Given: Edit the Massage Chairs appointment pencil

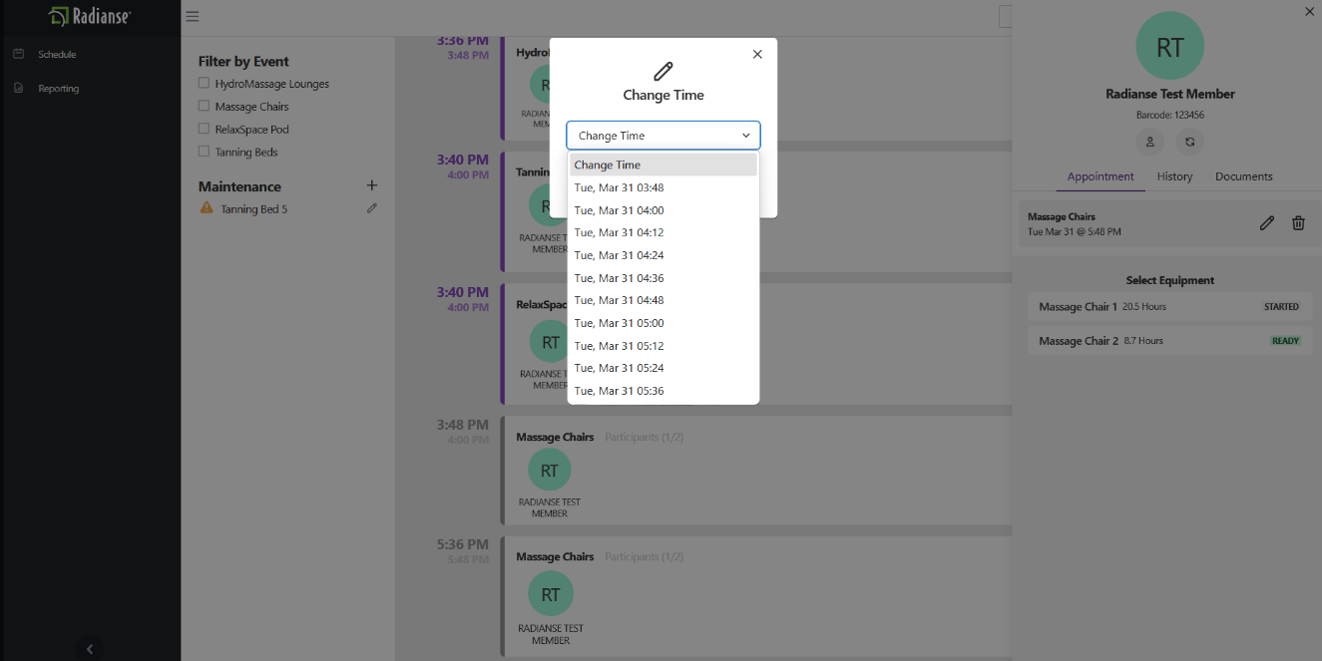Looking at the screenshot, I should (x=1267, y=223).
